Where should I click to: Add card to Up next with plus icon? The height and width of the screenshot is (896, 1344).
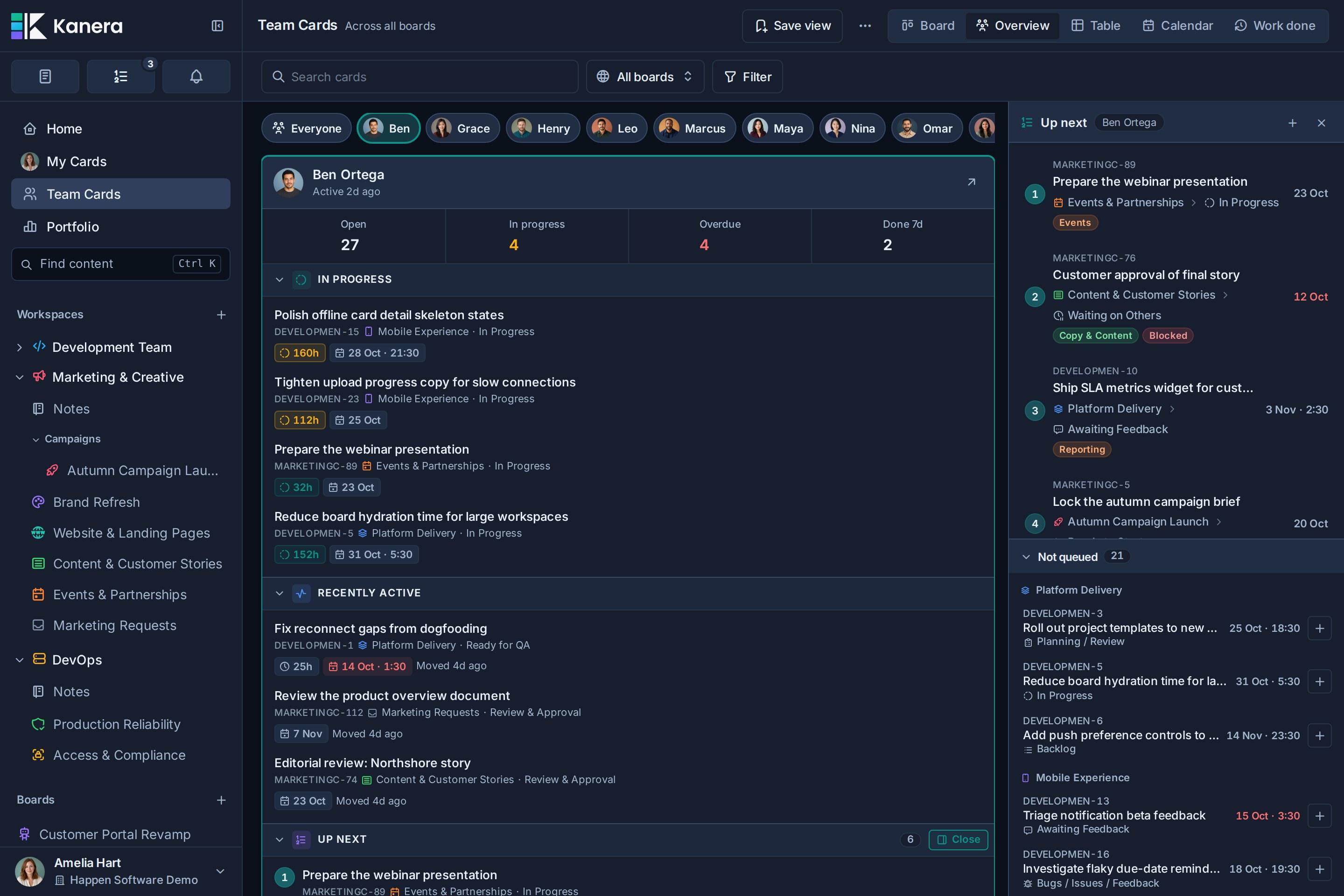tap(1293, 123)
